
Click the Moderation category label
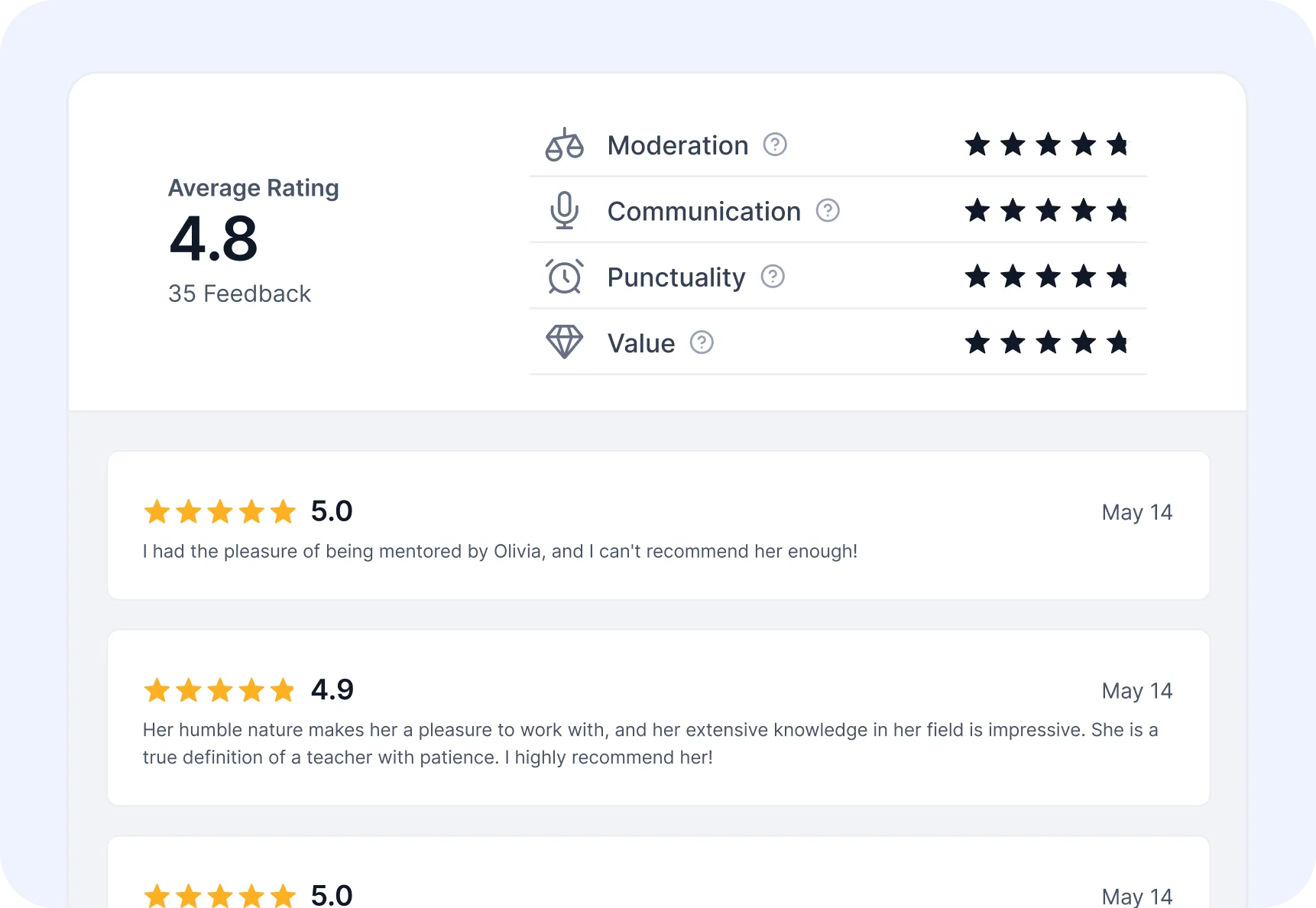click(678, 145)
